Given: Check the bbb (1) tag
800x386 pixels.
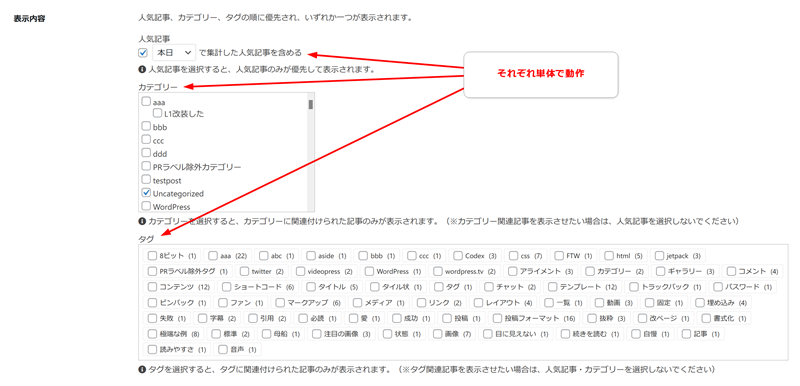Looking at the screenshot, I should click(363, 255).
